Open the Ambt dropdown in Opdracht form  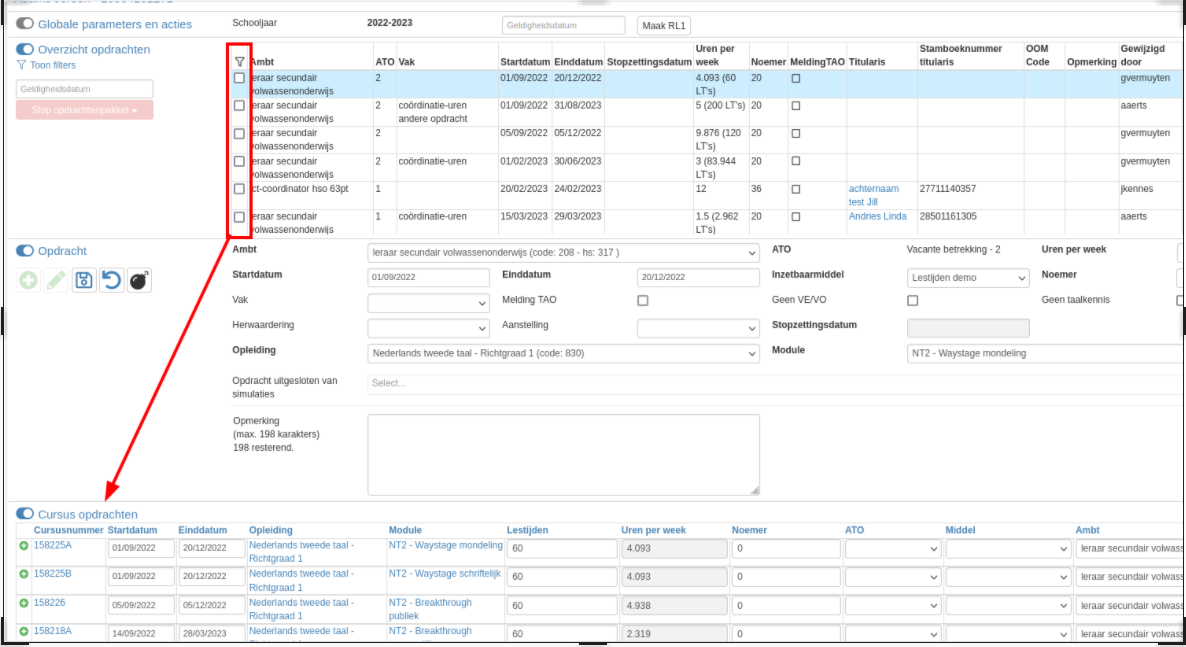tap(564, 253)
